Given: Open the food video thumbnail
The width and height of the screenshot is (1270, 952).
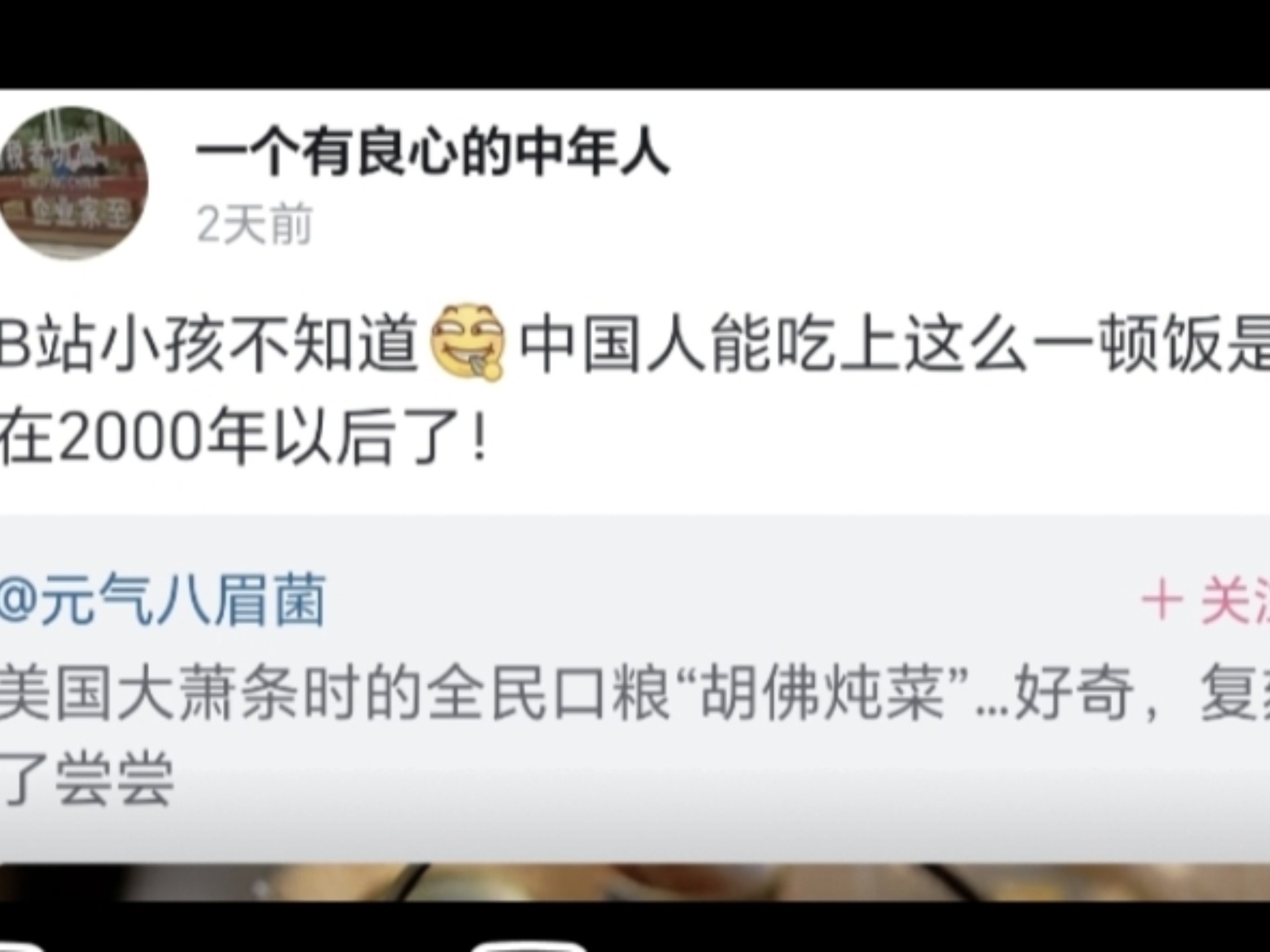Looking at the screenshot, I should 635,881.
